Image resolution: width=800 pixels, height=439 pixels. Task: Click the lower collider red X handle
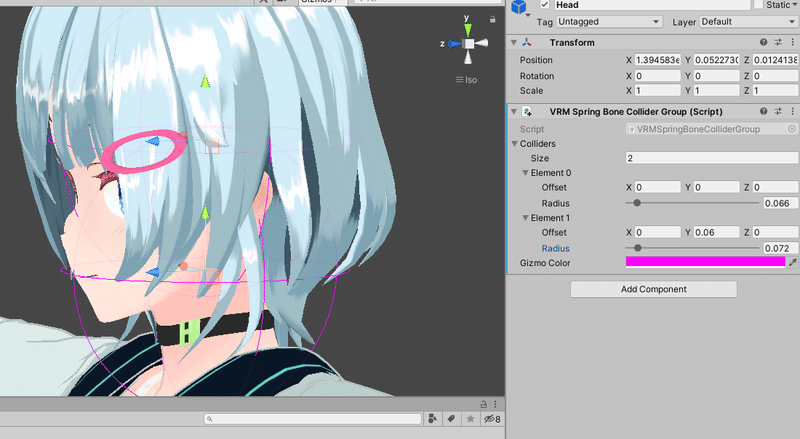click(x=184, y=266)
